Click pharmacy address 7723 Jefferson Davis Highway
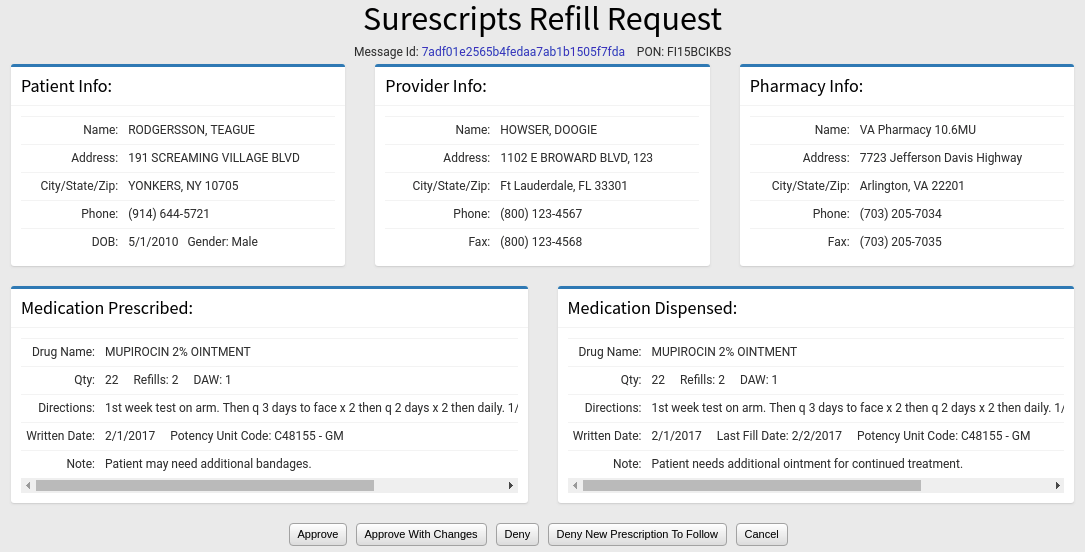The image size is (1085, 552). click(x=941, y=158)
